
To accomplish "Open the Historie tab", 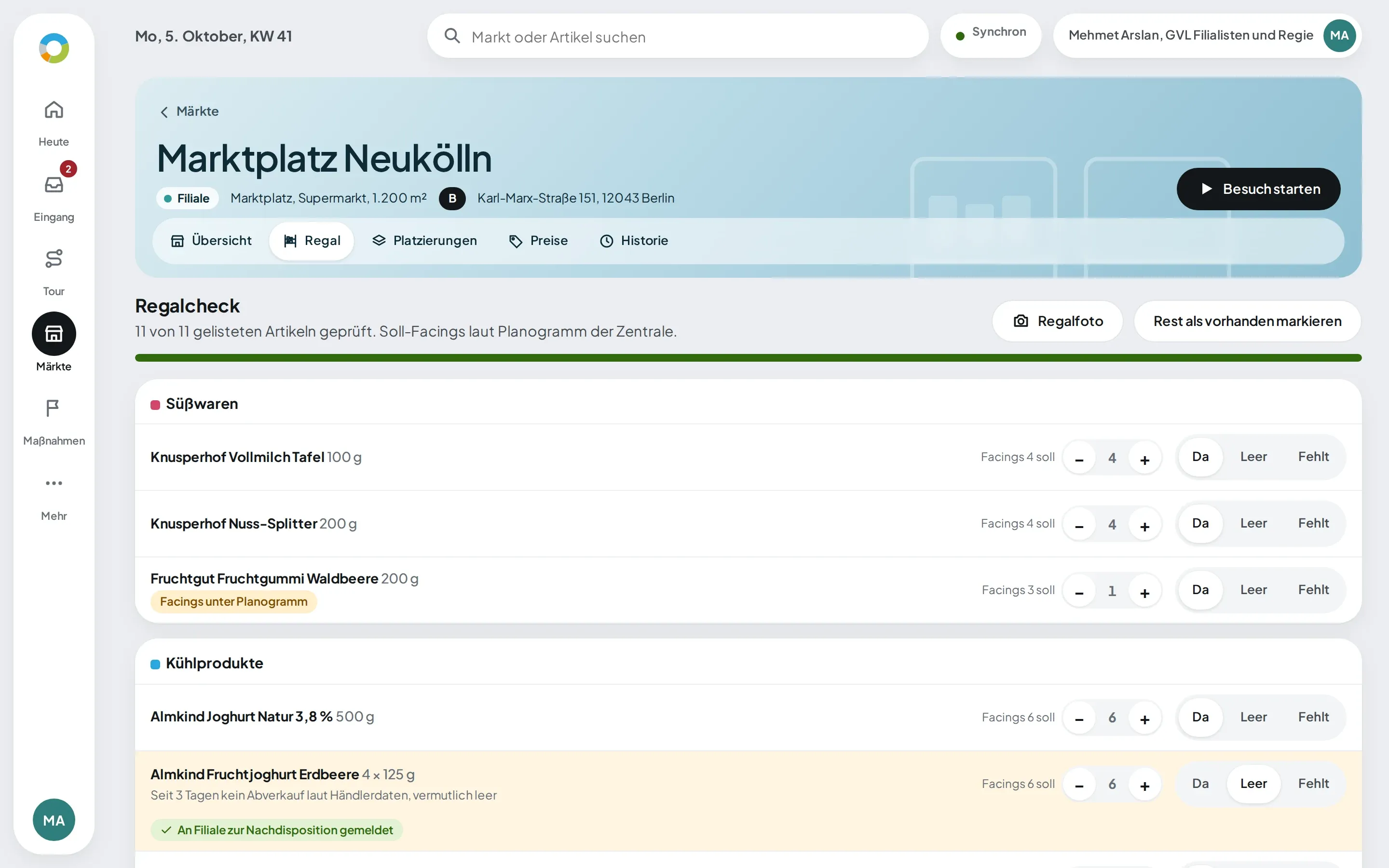I will pyautogui.click(x=634, y=241).
